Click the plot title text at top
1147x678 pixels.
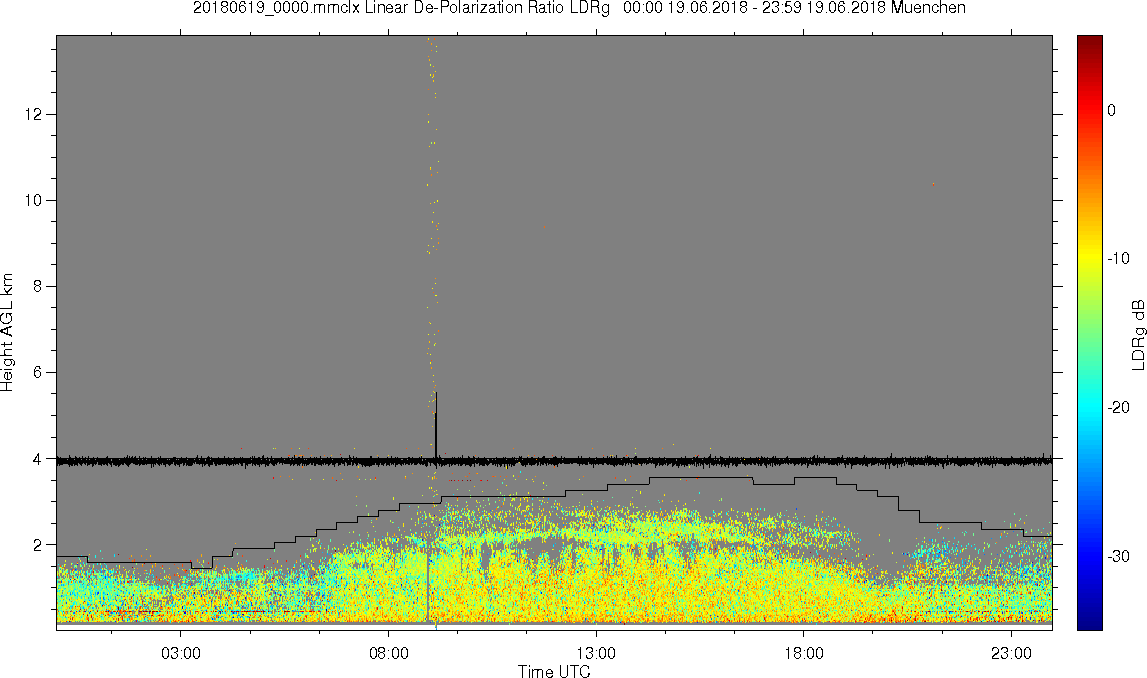[x=579, y=8]
